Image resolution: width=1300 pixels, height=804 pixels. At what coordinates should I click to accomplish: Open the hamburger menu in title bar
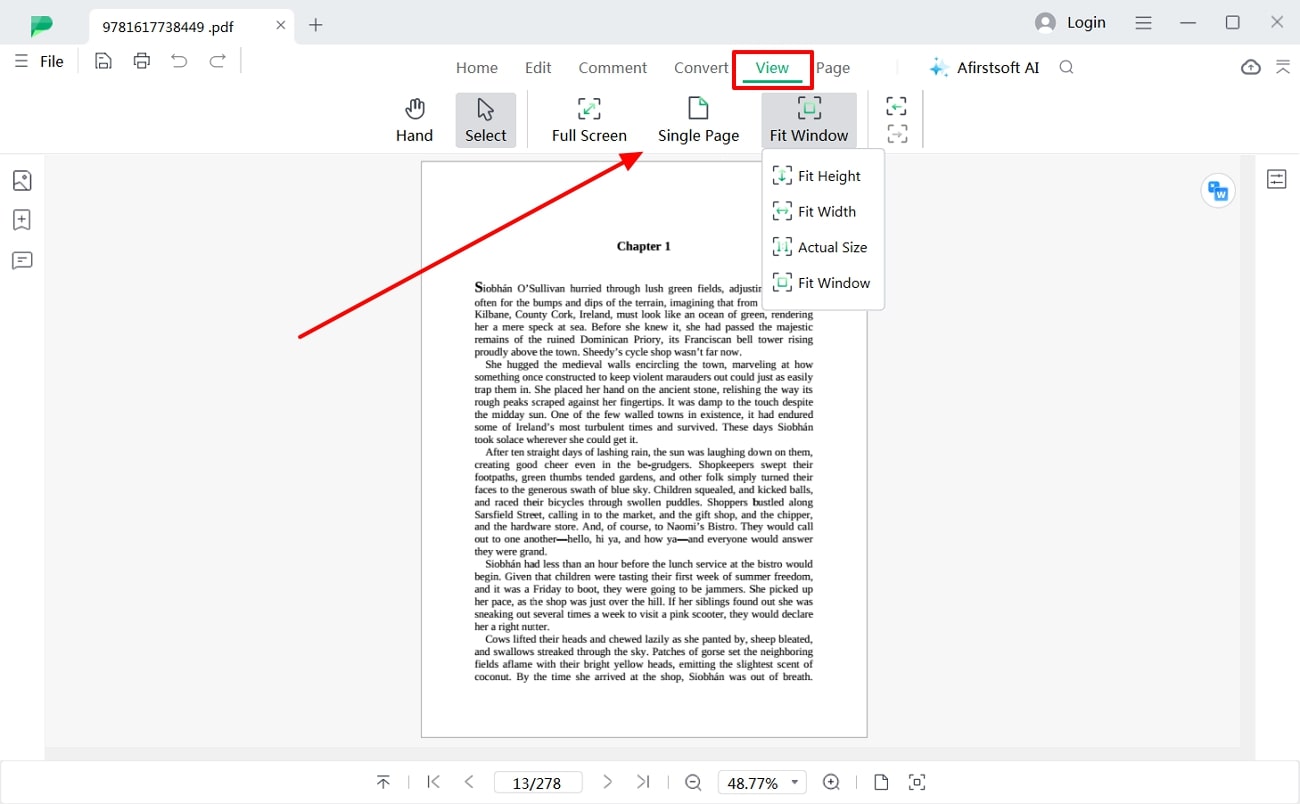coord(1145,22)
